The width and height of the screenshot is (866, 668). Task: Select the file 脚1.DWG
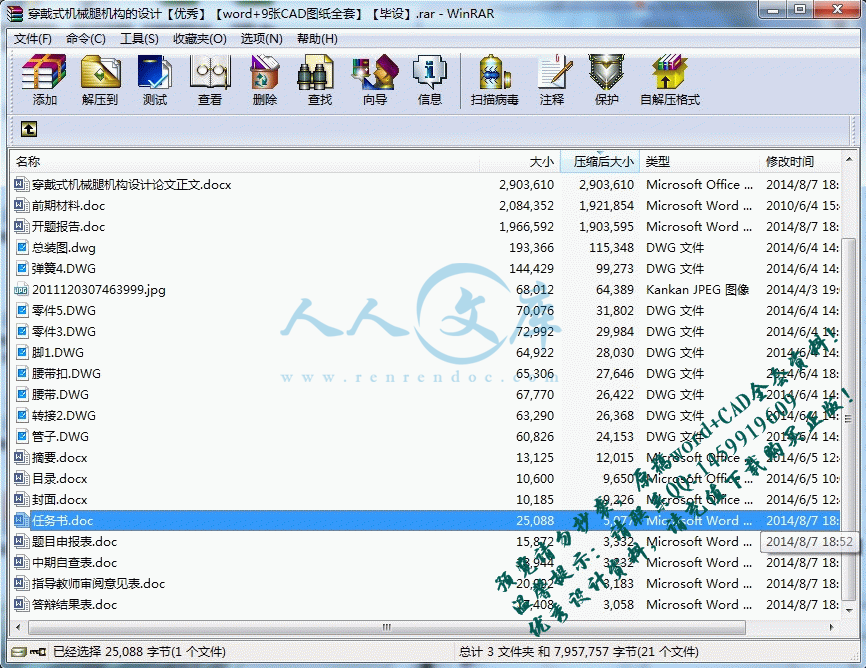click(x=57, y=353)
